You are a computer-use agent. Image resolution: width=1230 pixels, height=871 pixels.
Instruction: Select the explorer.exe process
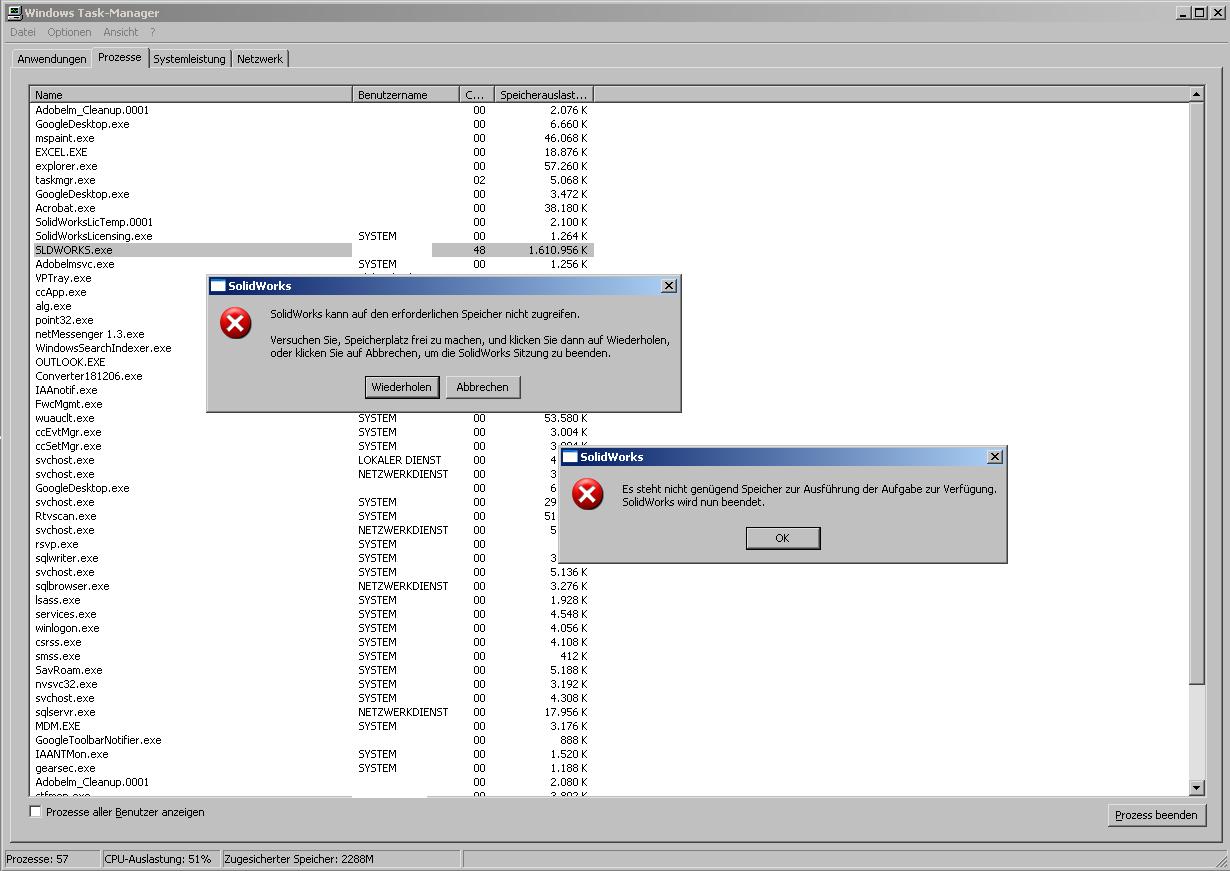pos(66,166)
